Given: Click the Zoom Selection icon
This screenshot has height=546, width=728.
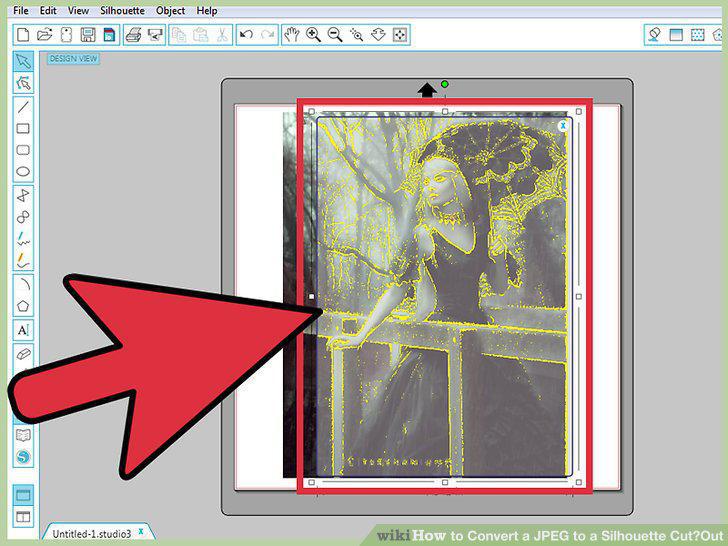Looking at the screenshot, I should click(x=357, y=35).
